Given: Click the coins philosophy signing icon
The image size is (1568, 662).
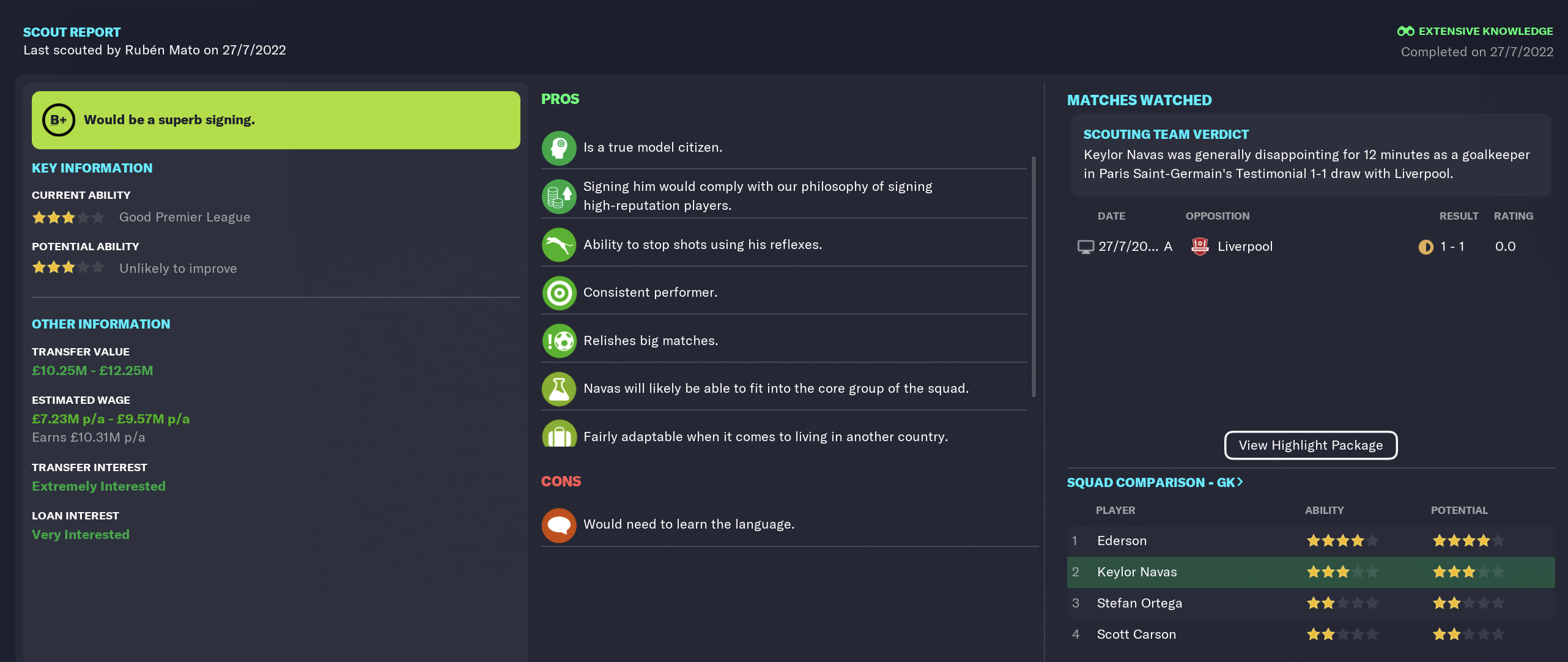Looking at the screenshot, I should click(559, 196).
